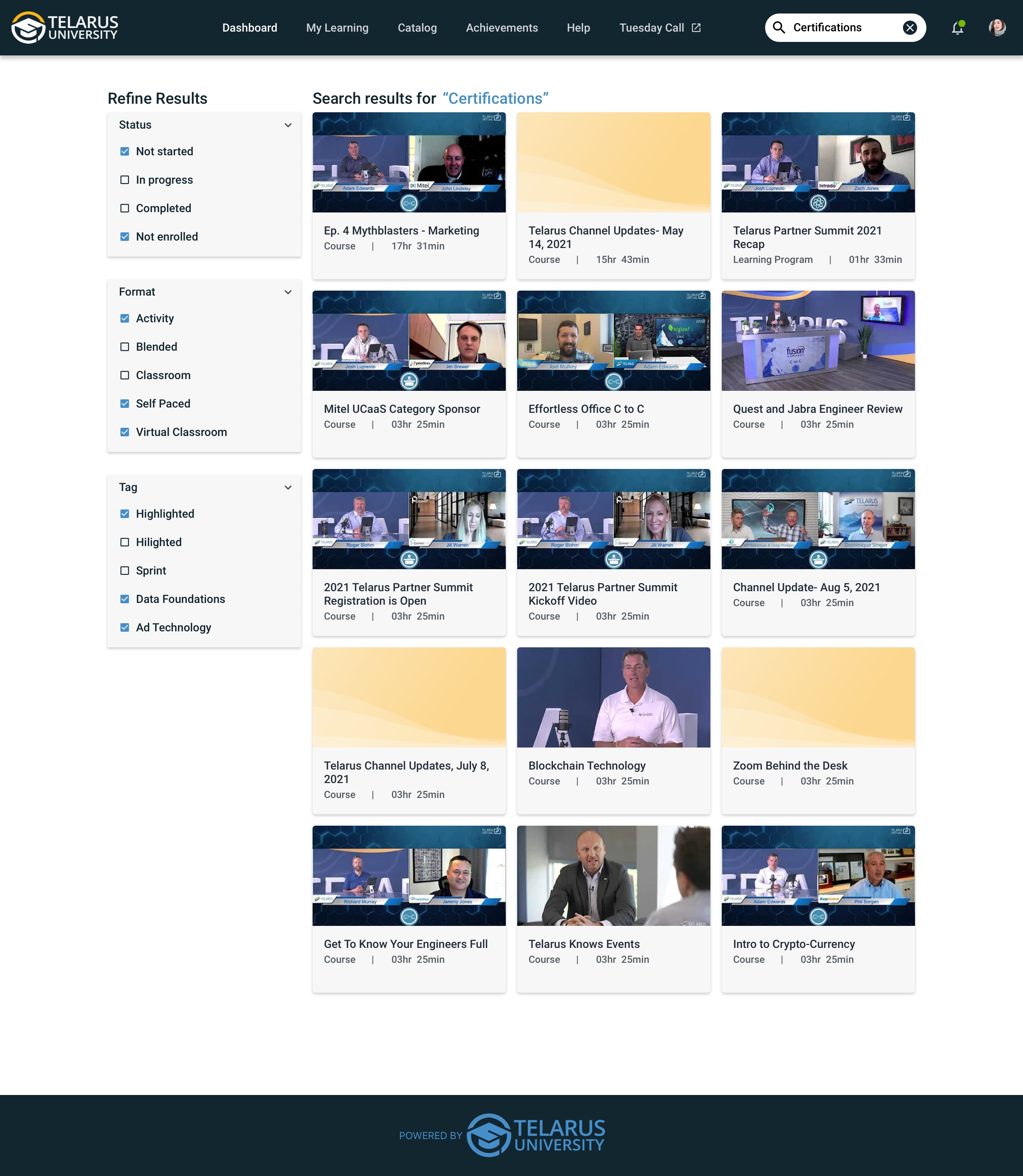The width and height of the screenshot is (1023, 1176).
Task: Click the Telarus University header logo
Action: (65, 27)
